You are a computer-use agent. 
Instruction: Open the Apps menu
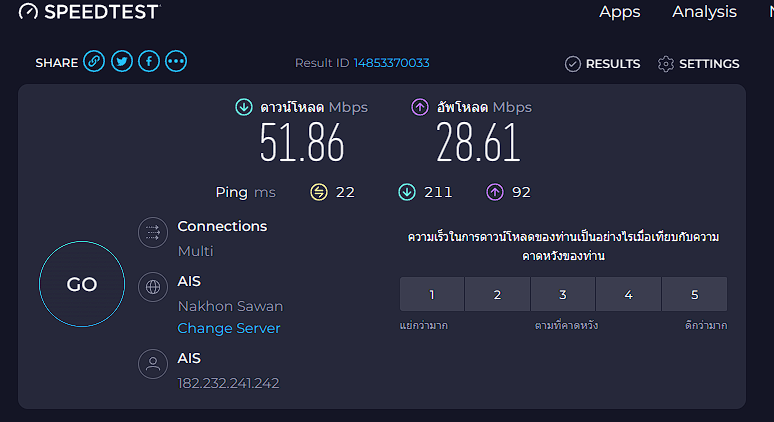click(x=620, y=12)
